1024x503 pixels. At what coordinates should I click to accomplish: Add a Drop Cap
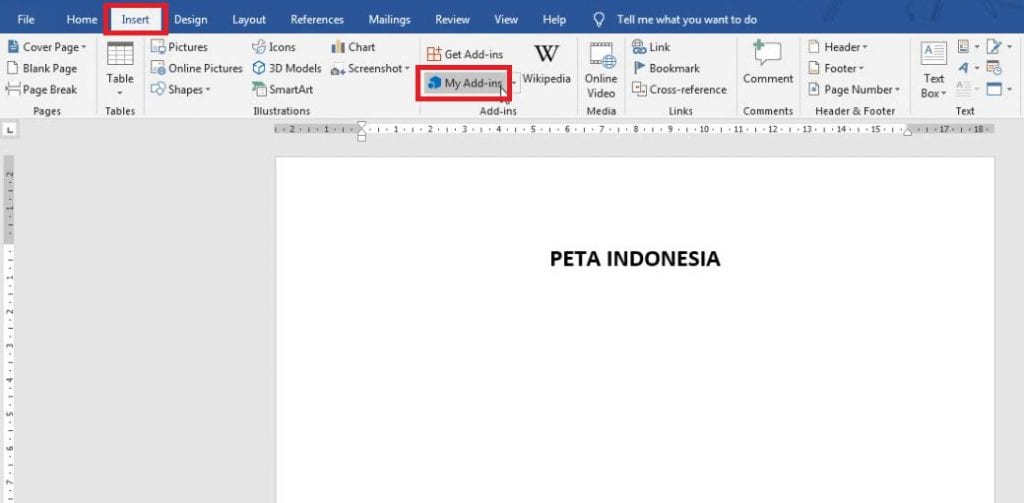(968, 89)
